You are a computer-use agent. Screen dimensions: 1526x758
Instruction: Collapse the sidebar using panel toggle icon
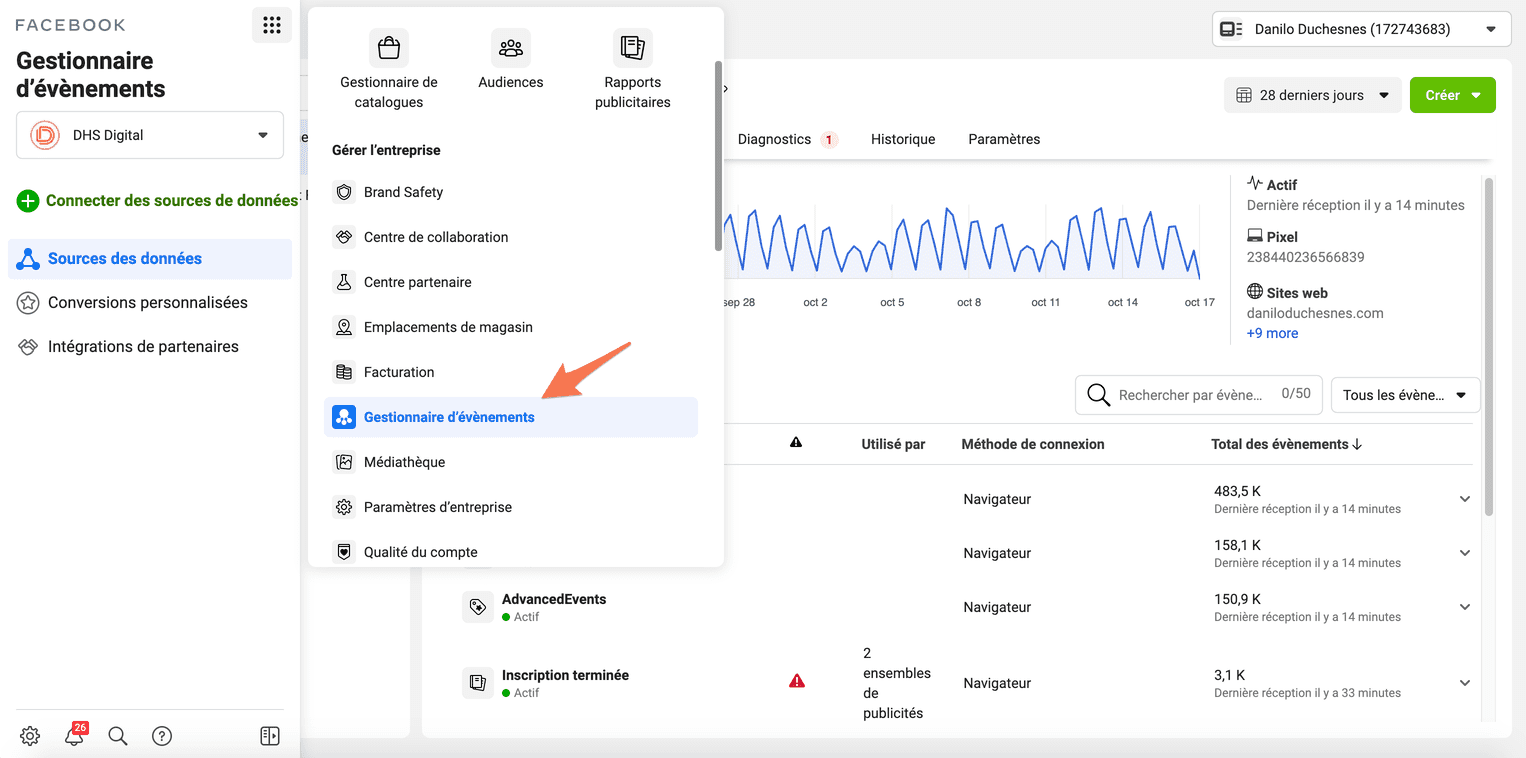coord(270,736)
